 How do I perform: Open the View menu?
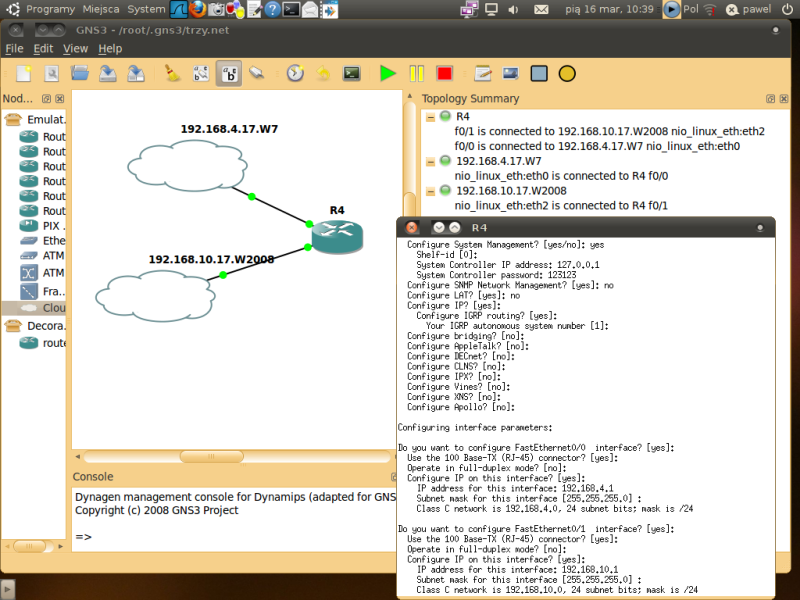click(x=76, y=48)
